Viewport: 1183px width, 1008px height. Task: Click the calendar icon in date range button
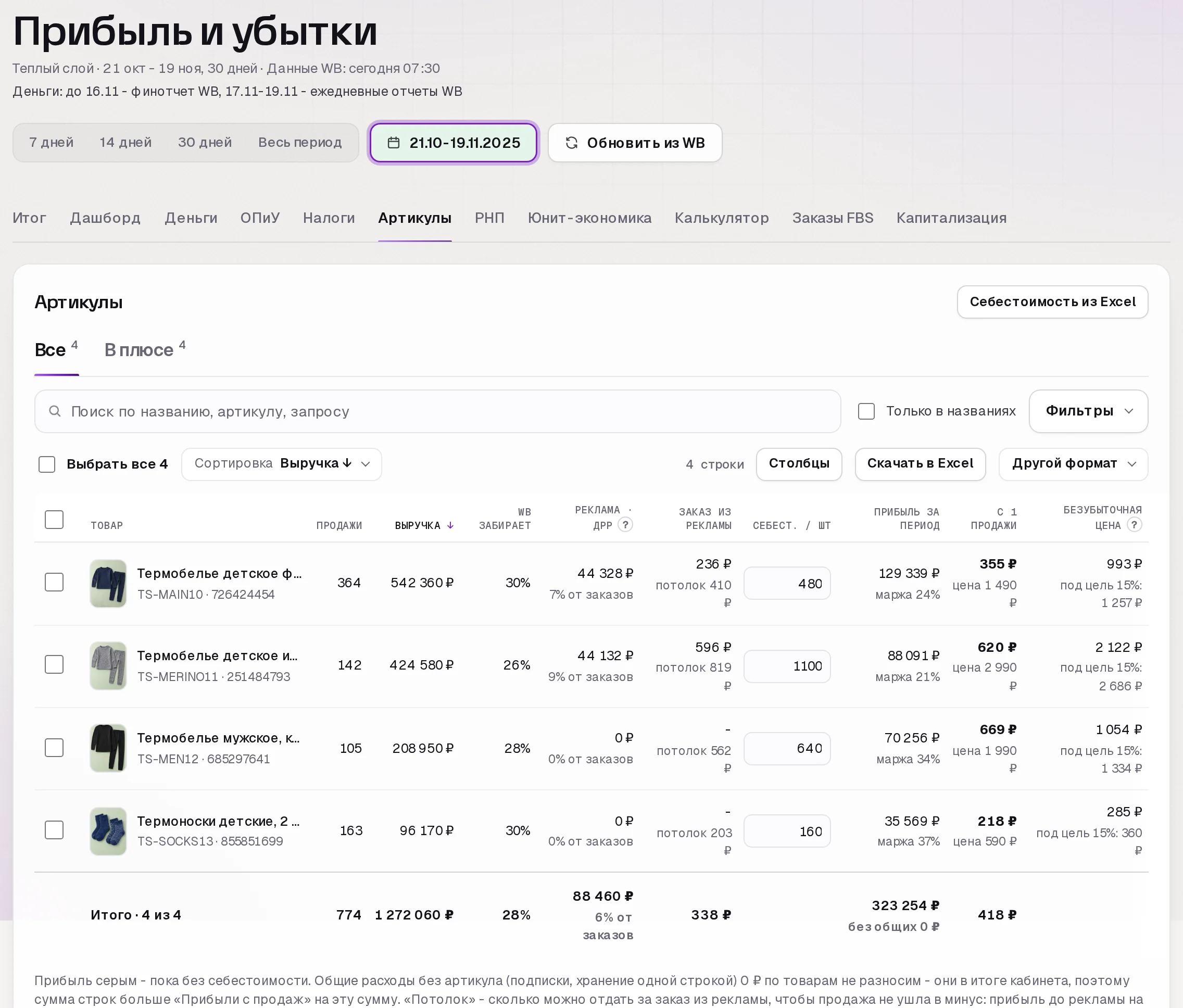coord(394,143)
